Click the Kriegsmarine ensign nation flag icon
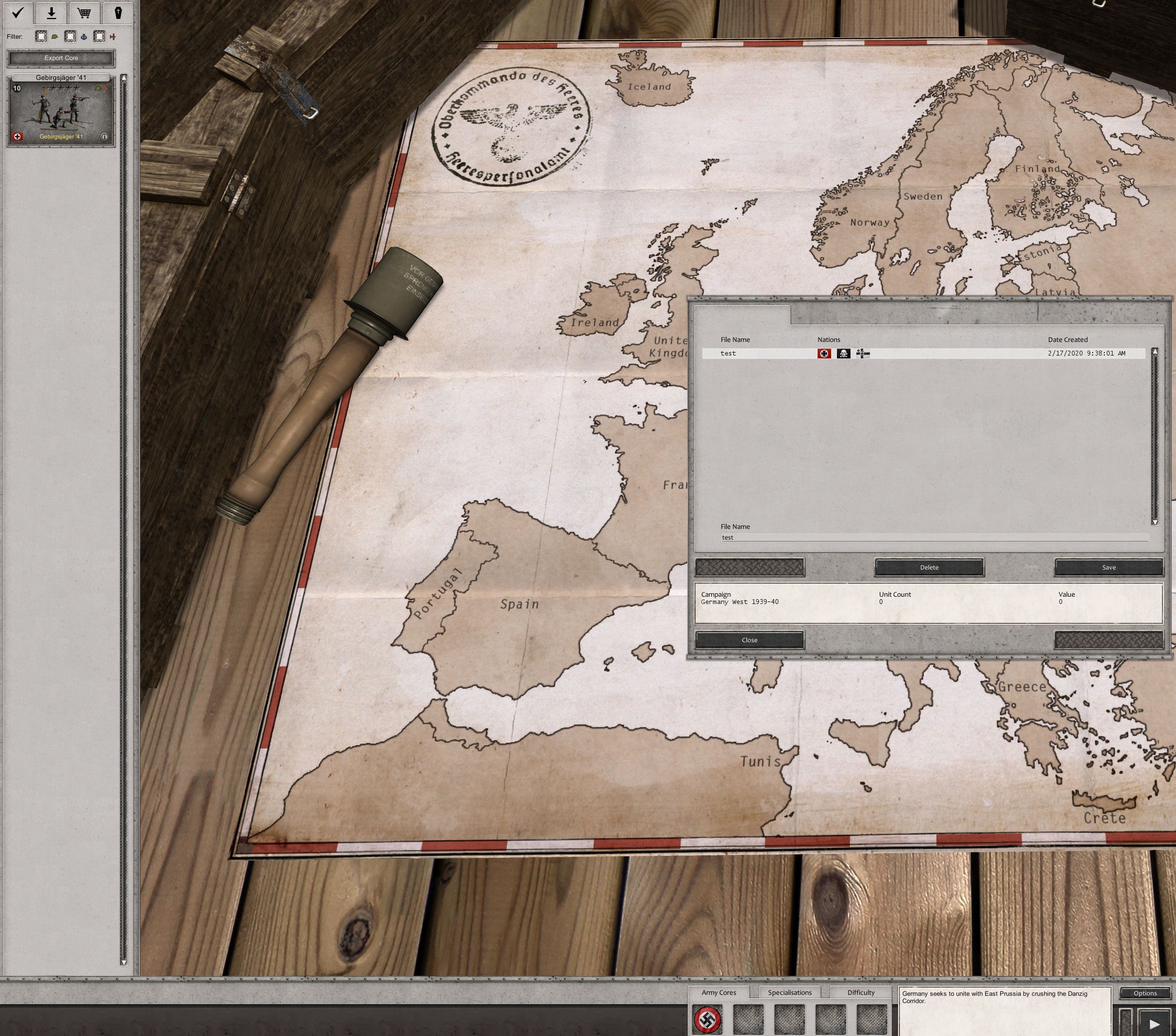 [x=863, y=353]
